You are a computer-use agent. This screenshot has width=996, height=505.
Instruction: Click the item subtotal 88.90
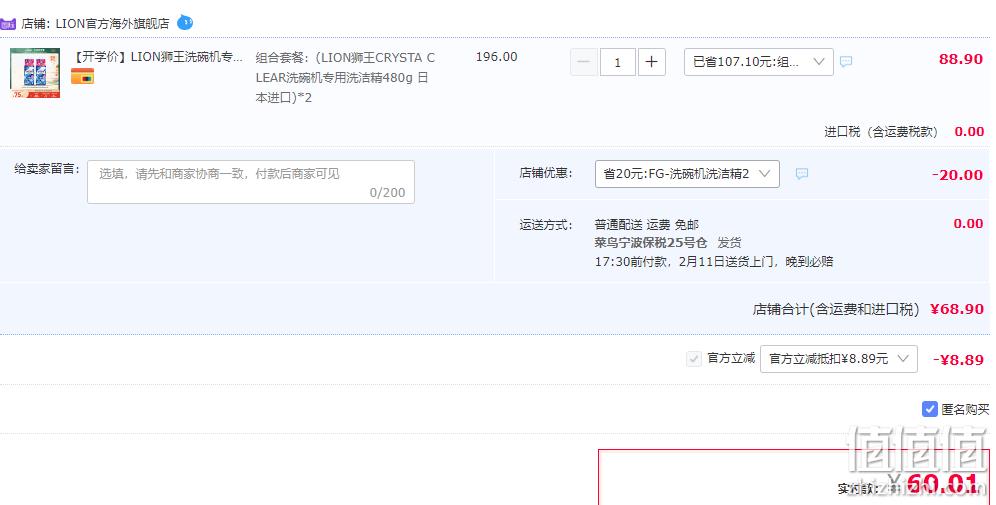(x=960, y=59)
